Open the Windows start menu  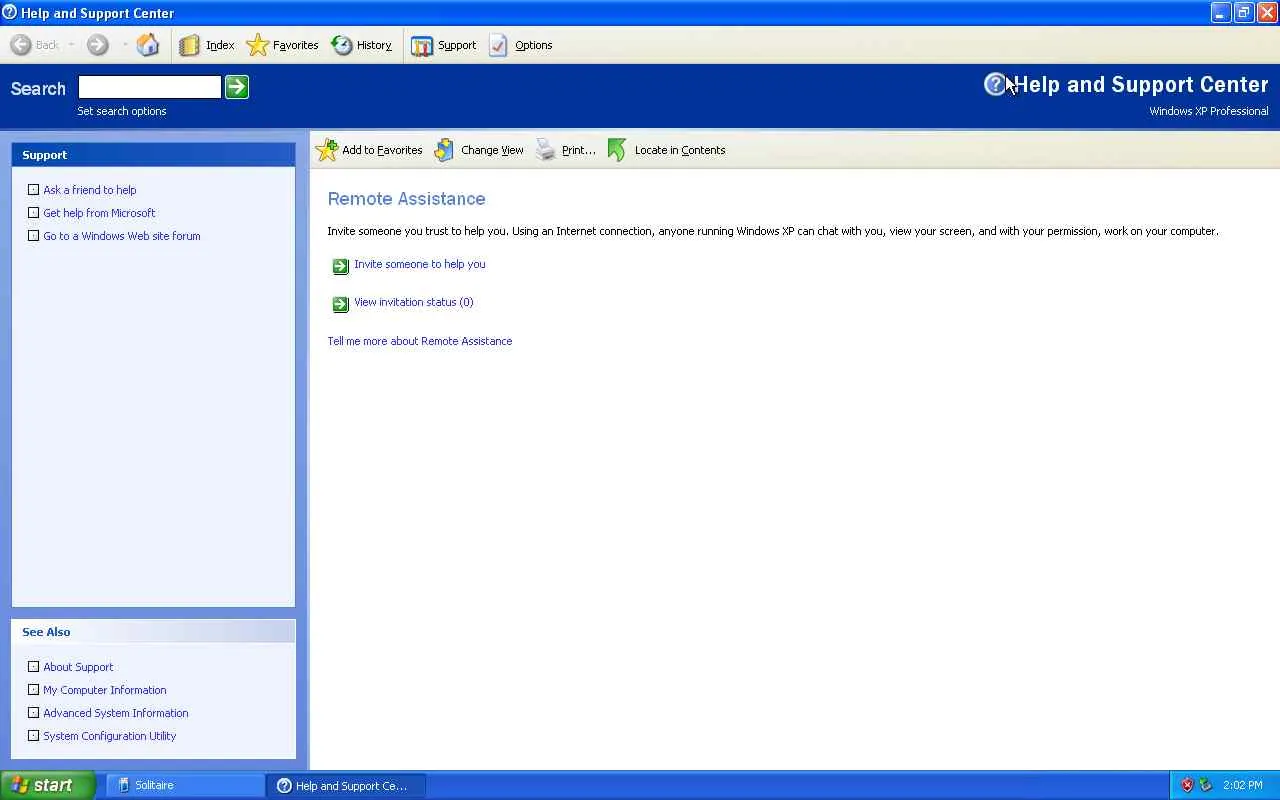(48, 785)
